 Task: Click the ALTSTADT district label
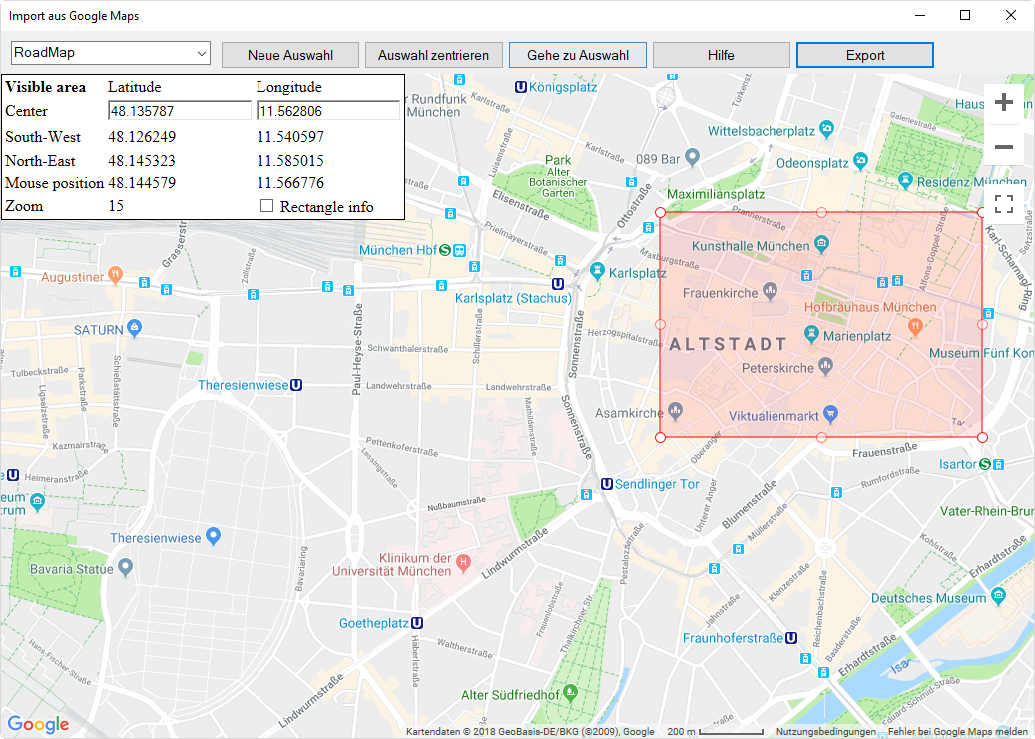click(x=728, y=344)
